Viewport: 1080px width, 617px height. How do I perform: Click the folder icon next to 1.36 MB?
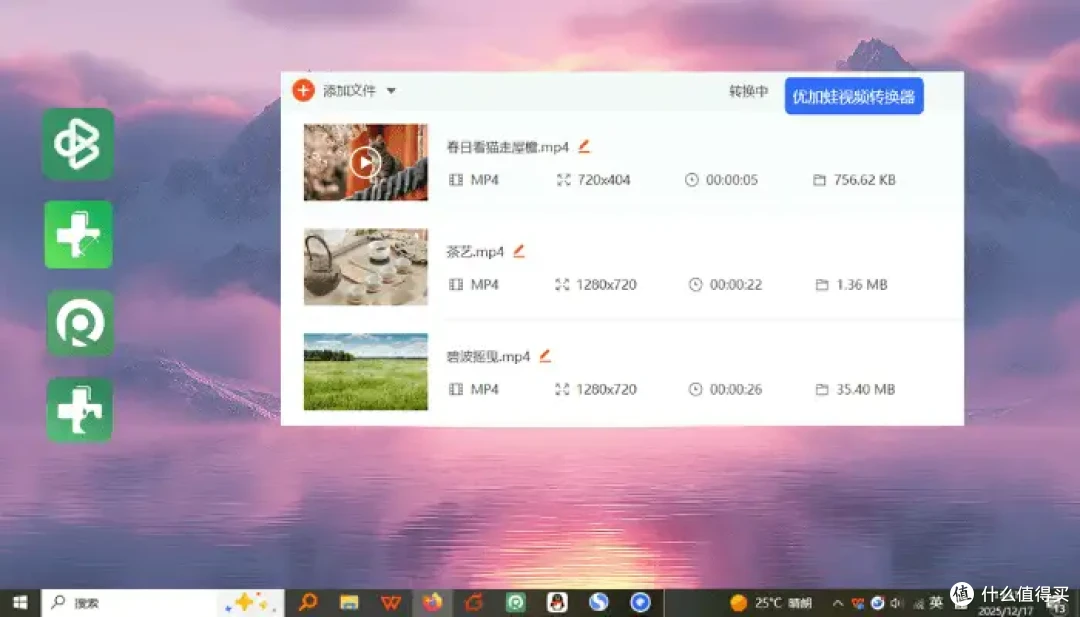822,284
